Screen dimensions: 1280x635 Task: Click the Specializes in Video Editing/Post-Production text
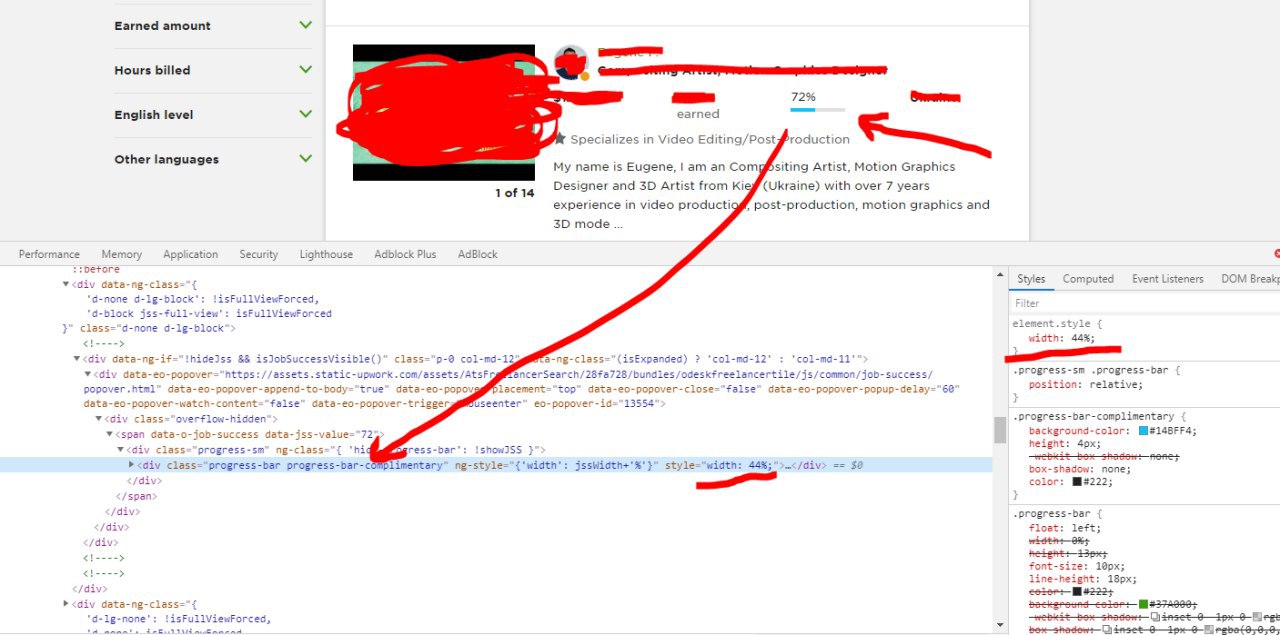pyautogui.click(x=710, y=139)
